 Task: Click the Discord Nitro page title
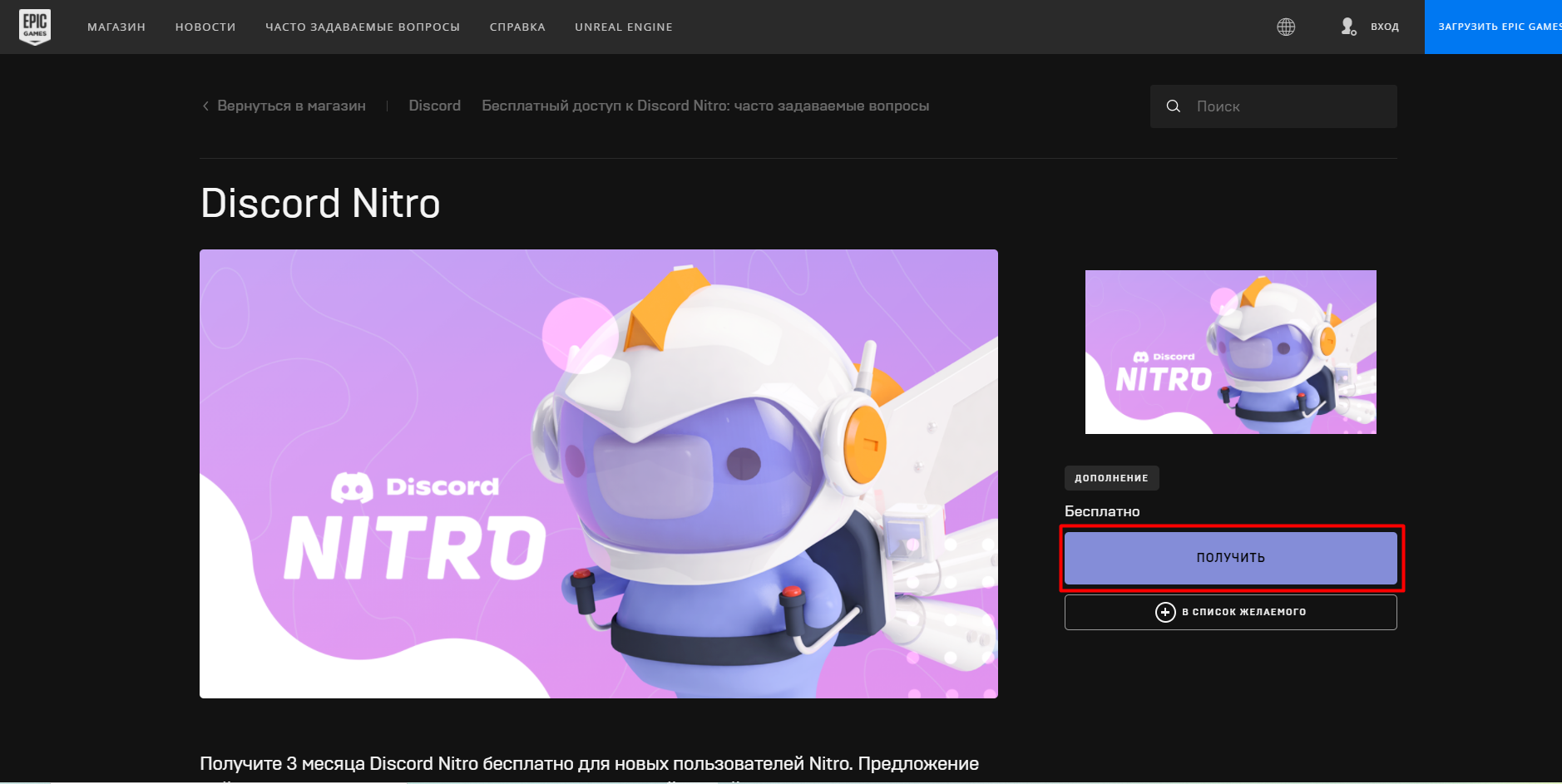[x=320, y=203]
